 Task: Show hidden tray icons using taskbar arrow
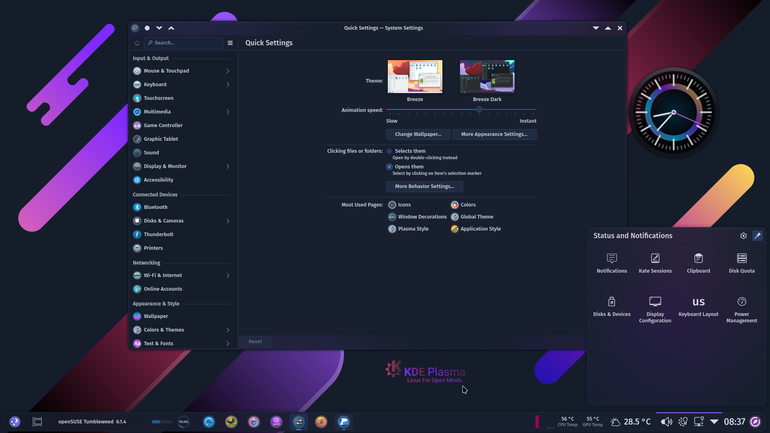pyautogui.click(x=714, y=422)
